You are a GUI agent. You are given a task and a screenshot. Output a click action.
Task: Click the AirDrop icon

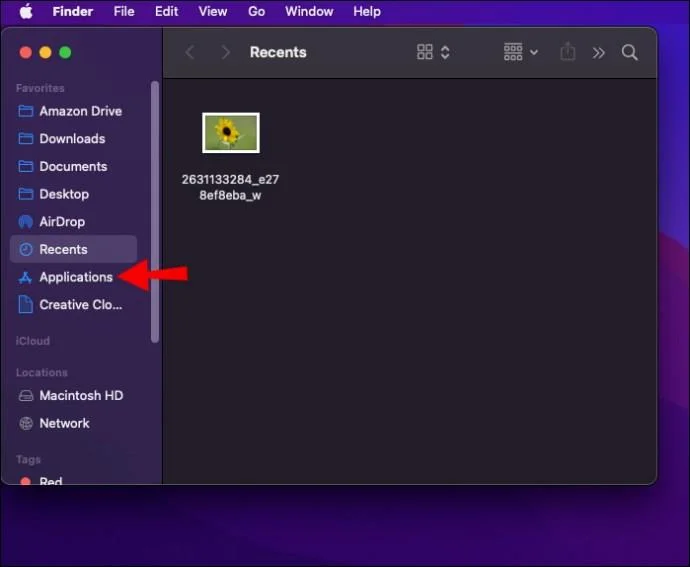click(x=26, y=222)
